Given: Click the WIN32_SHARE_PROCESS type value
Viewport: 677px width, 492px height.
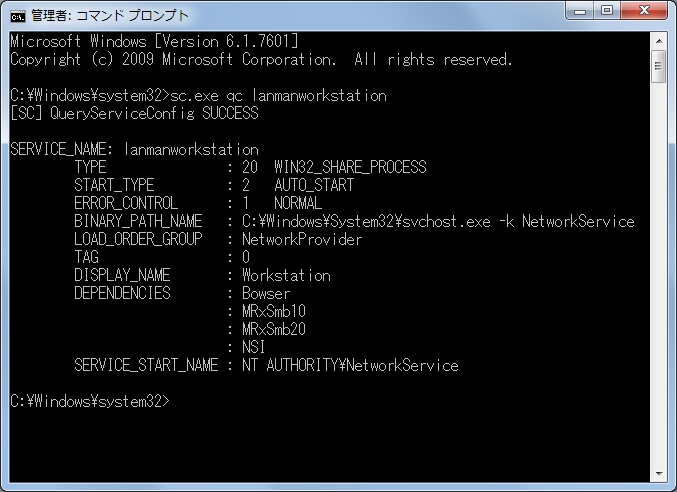Looking at the screenshot, I should [x=350, y=167].
